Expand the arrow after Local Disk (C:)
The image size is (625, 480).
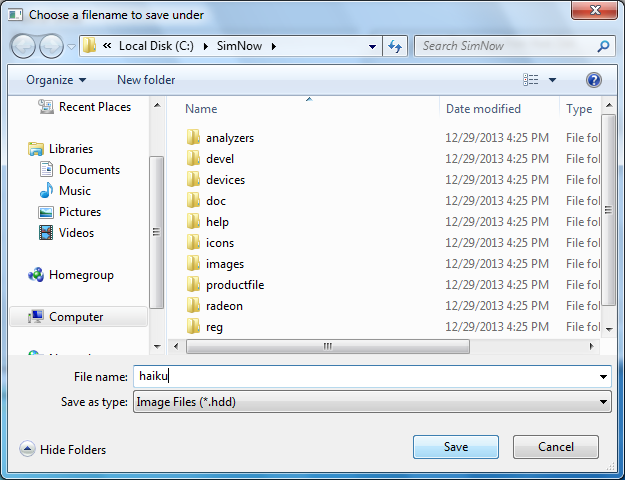206,46
